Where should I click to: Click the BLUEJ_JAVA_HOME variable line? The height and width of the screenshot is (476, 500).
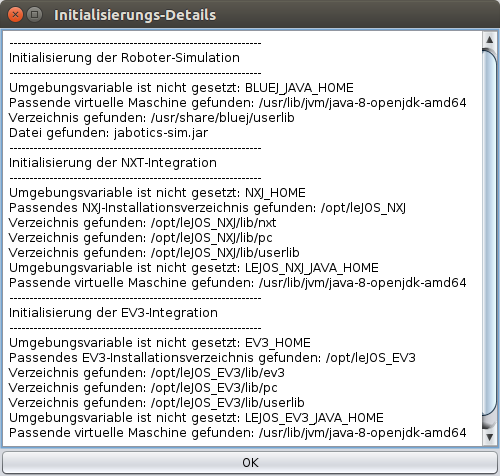tap(181, 88)
